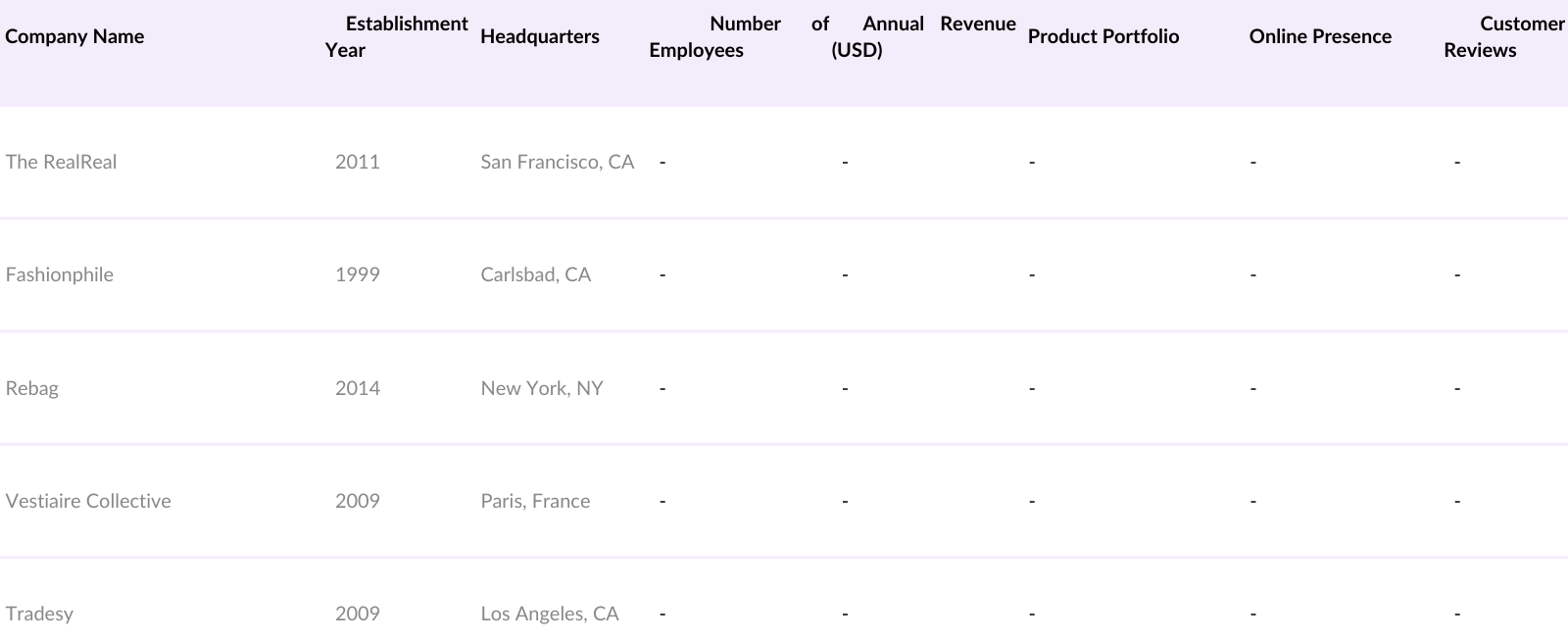
Task: Click The RealReal company name
Action: (x=61, y=162)
